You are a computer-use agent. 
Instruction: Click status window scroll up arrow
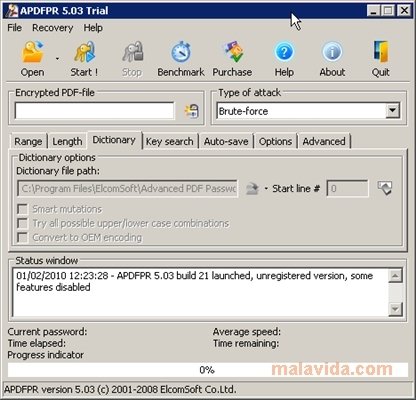tap(395, 276)
